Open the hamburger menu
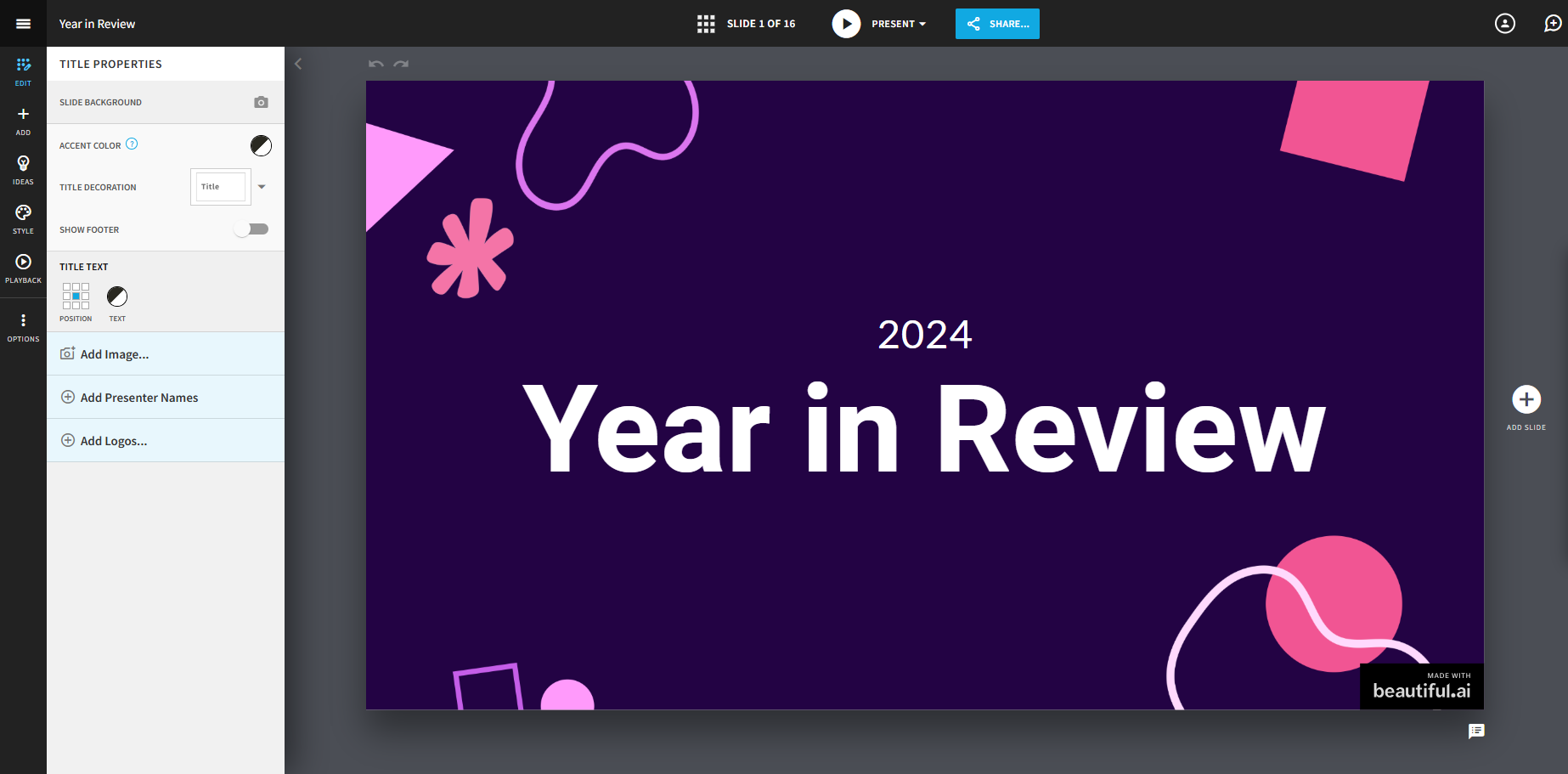The height and width of the screenshot is (774, 1568). point(23,23)
